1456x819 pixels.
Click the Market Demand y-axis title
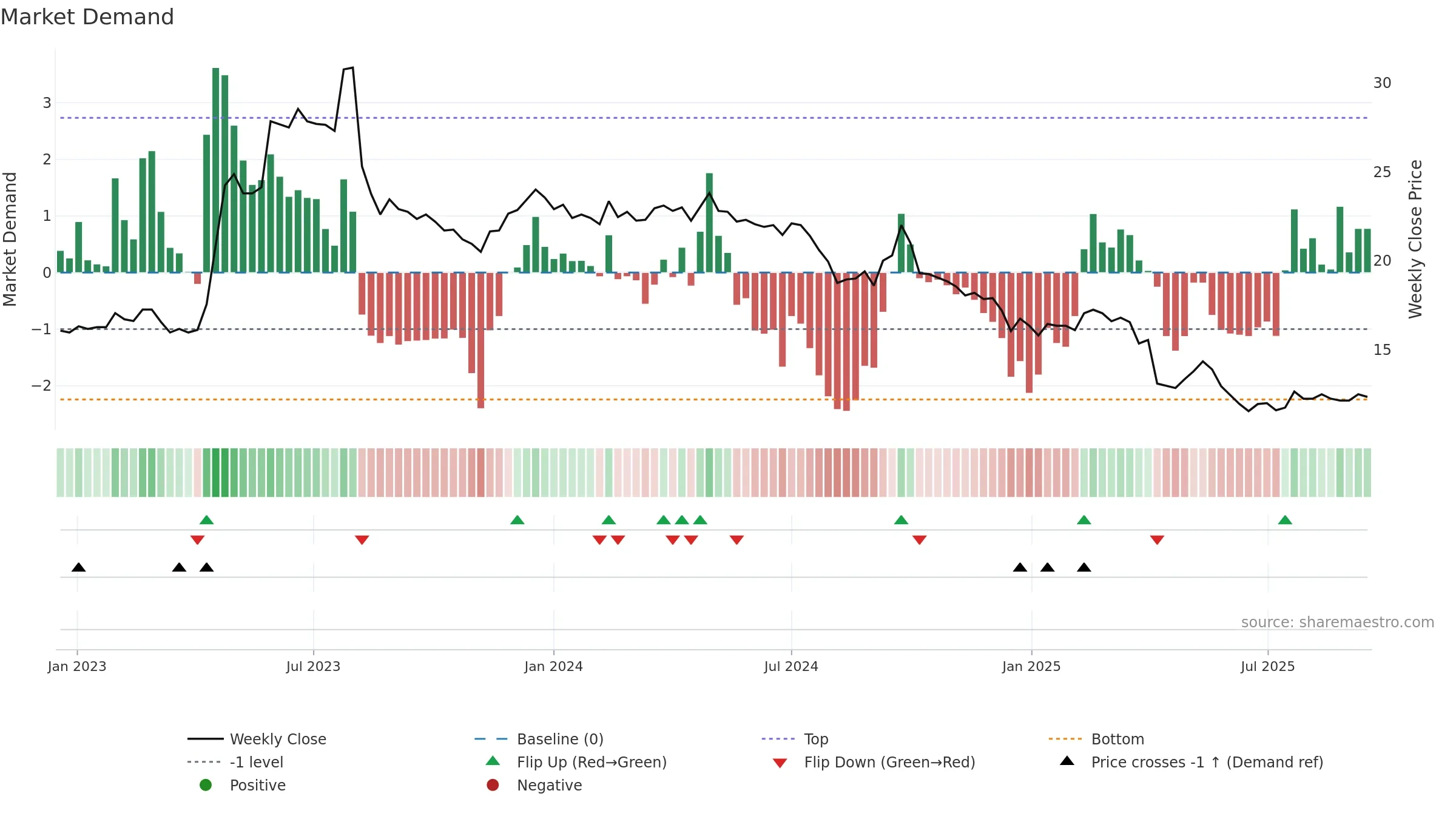[10, 239]
